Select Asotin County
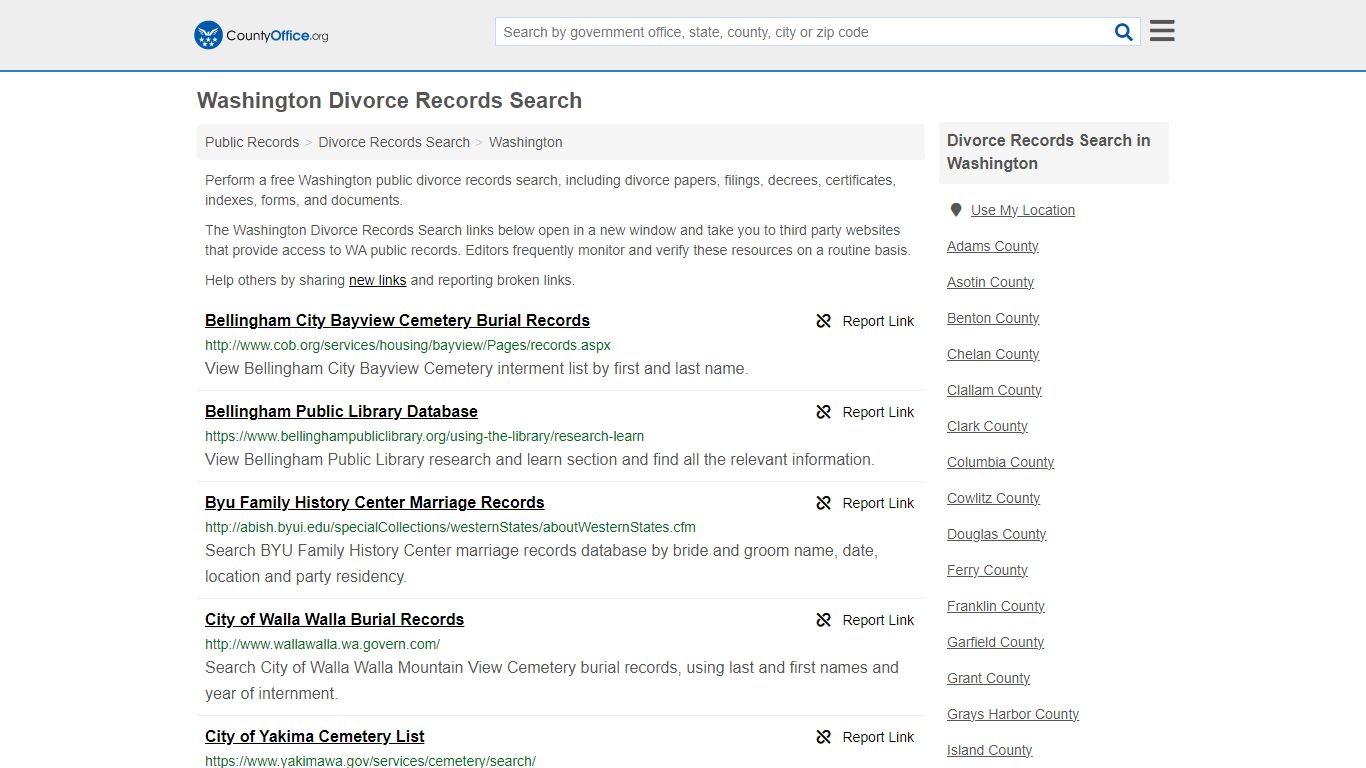 991,282
